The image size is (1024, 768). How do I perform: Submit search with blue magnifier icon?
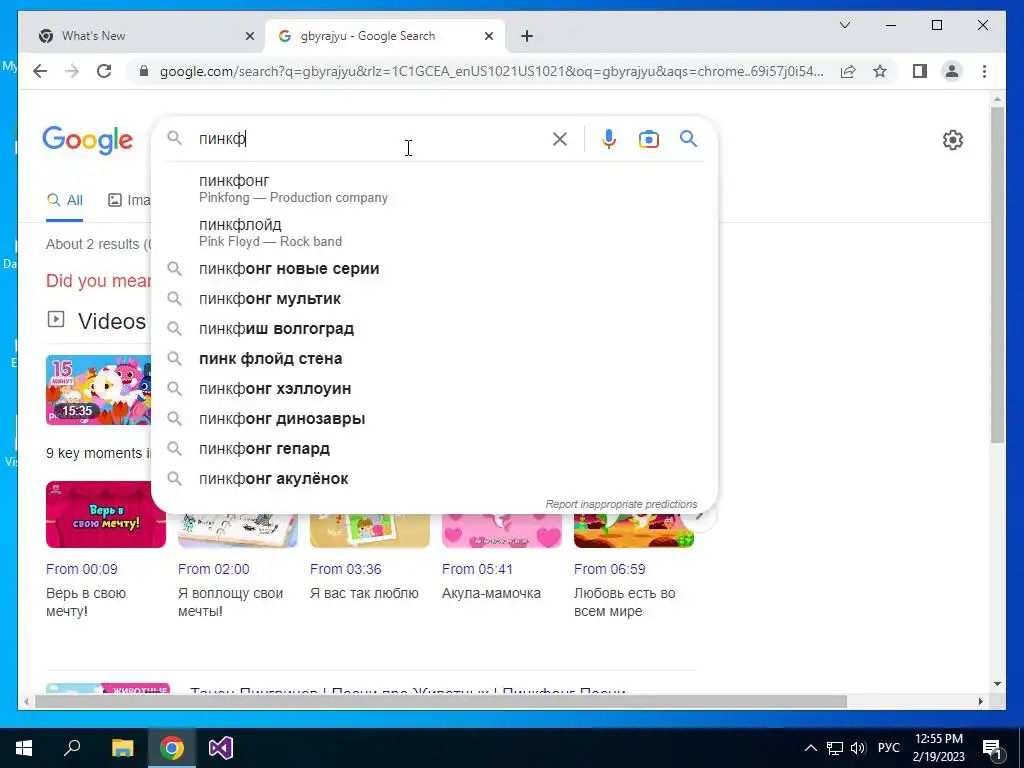[688, 138]
